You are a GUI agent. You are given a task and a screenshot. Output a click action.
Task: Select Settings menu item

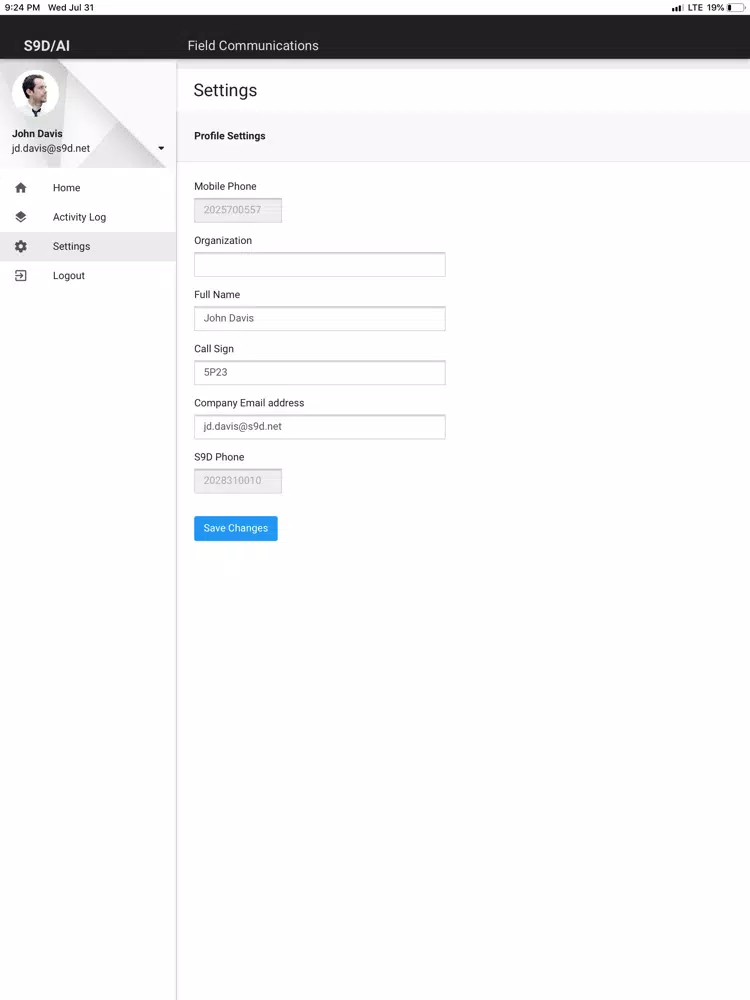pos(88,246)
